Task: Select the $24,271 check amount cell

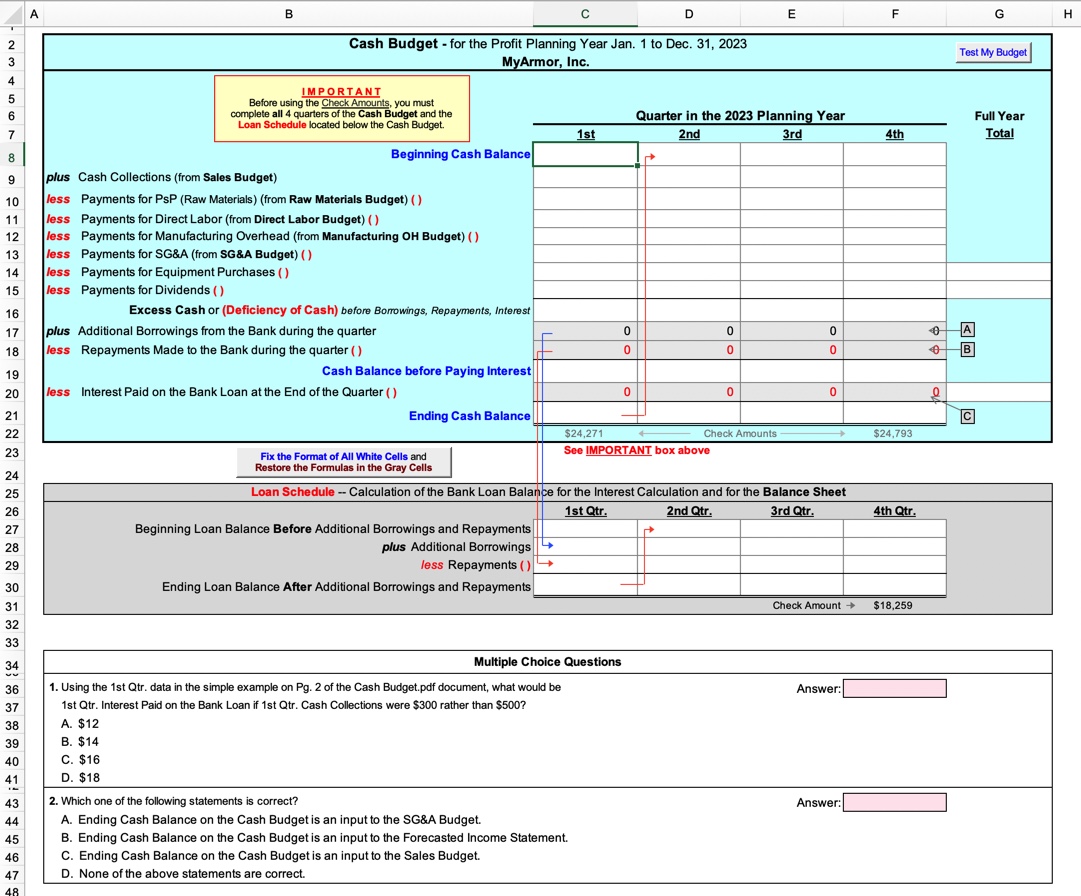Action: [x=585, y=433]
